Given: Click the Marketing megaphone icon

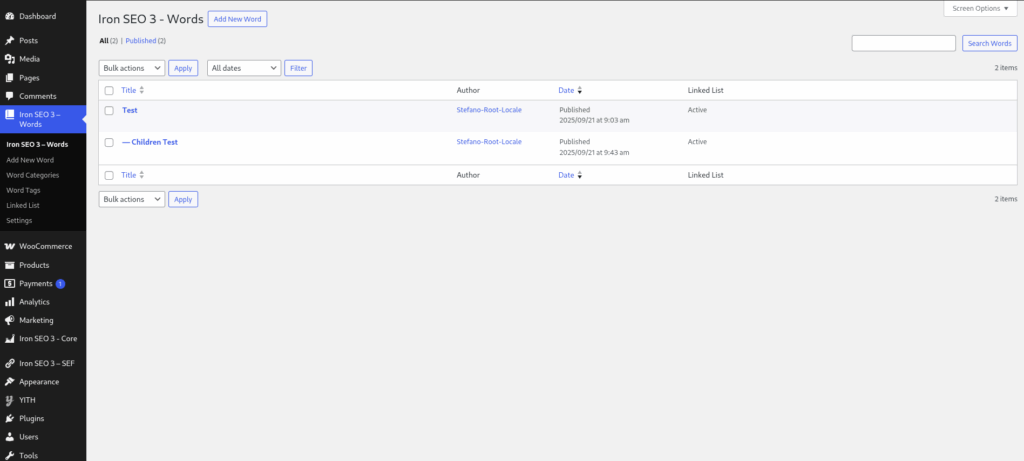Looking at the screenshot, I should 9,320.
